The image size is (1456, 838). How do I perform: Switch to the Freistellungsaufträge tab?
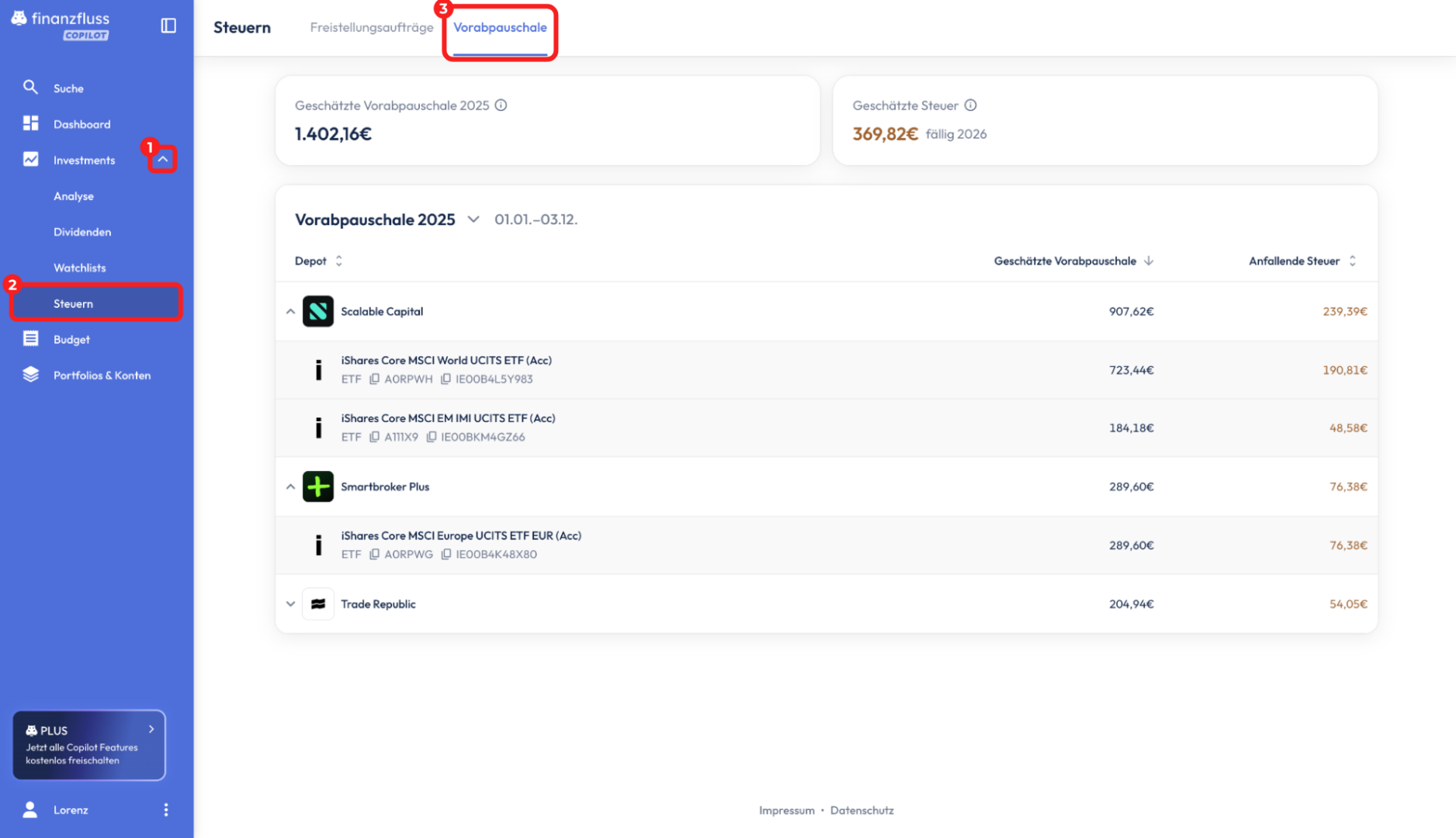(371, 28)
